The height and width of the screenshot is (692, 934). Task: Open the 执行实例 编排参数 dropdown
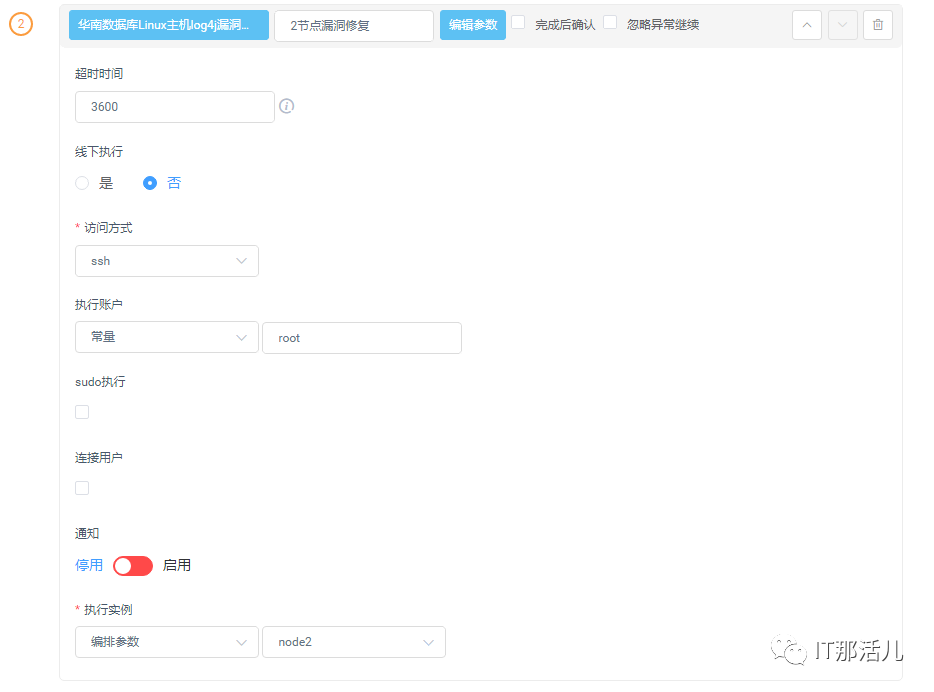tap(167, 642)
